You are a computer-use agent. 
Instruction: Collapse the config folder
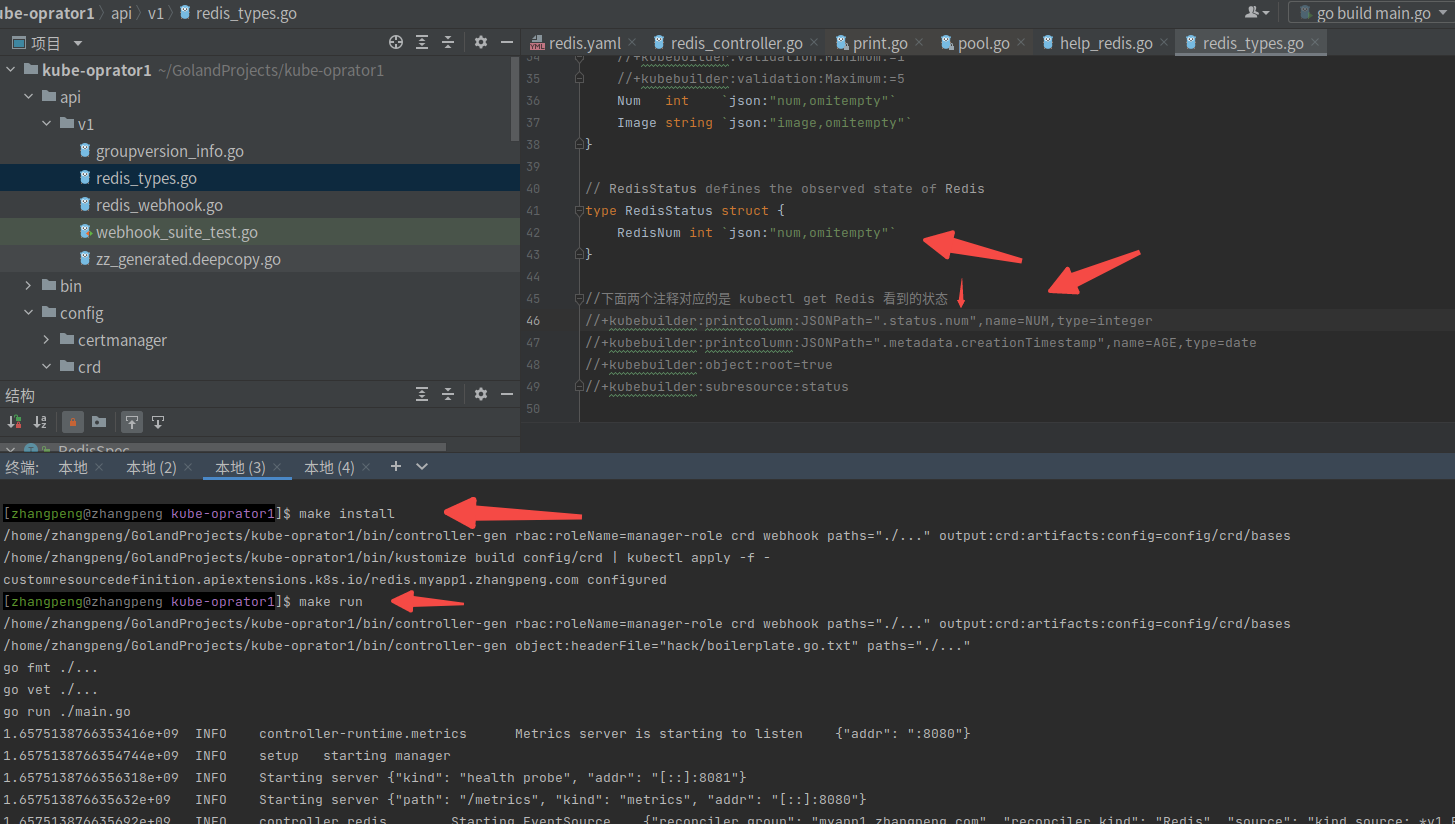click(29, 313)
